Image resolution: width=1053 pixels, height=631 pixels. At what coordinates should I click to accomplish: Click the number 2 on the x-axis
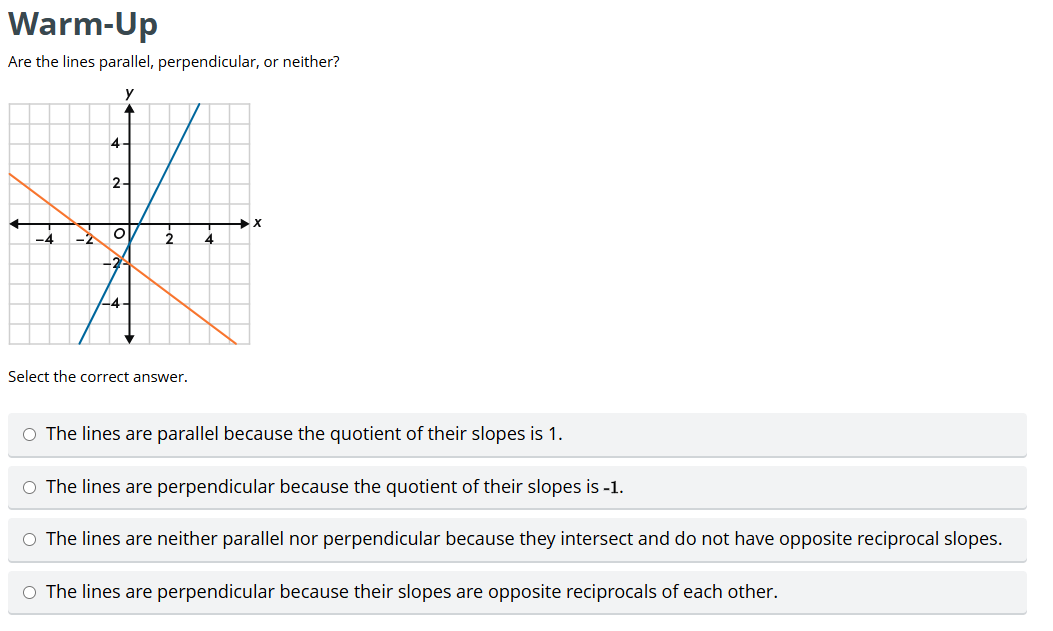(169, 238)
